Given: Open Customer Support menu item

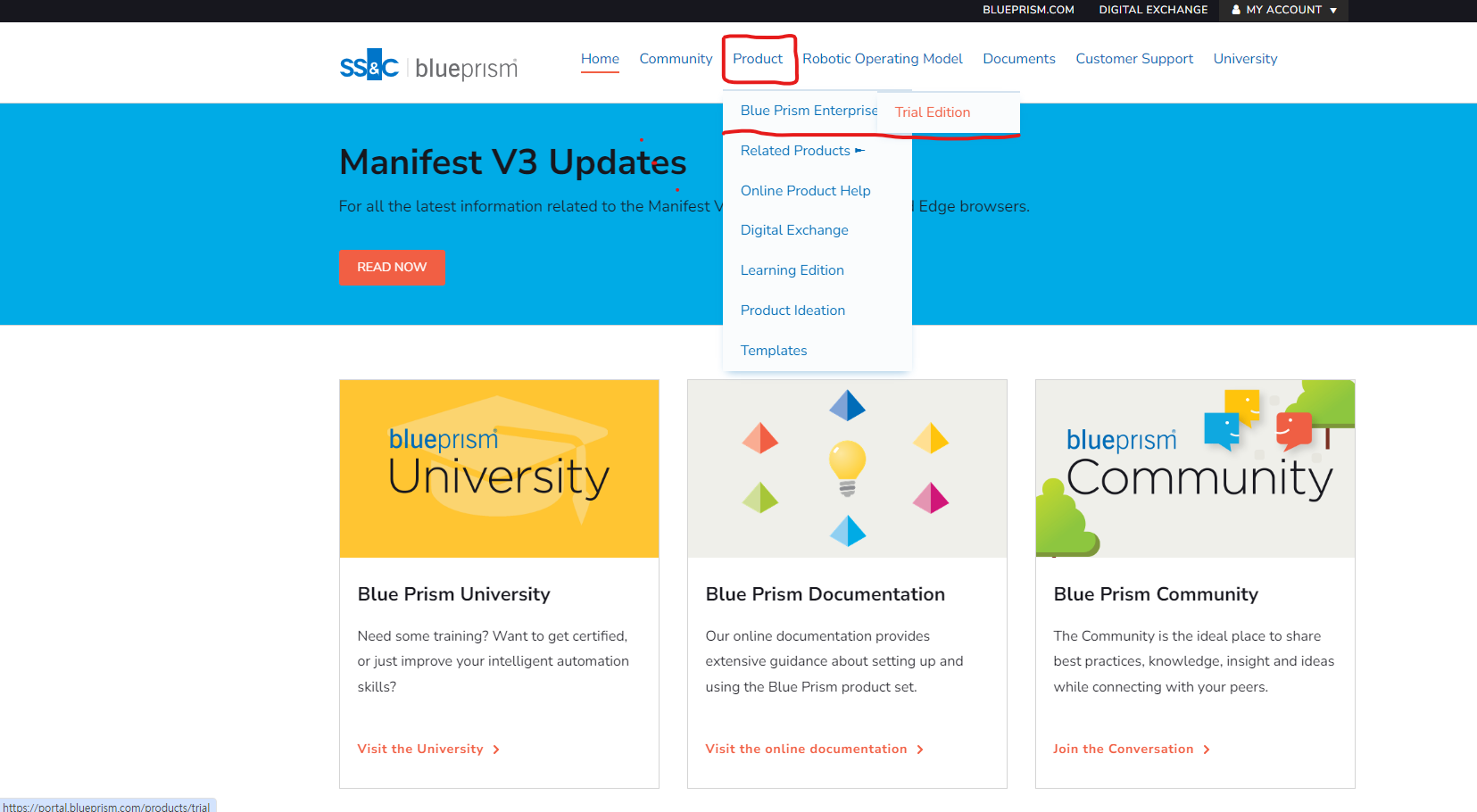Looking at the screenshot, I should (1134, 59).
